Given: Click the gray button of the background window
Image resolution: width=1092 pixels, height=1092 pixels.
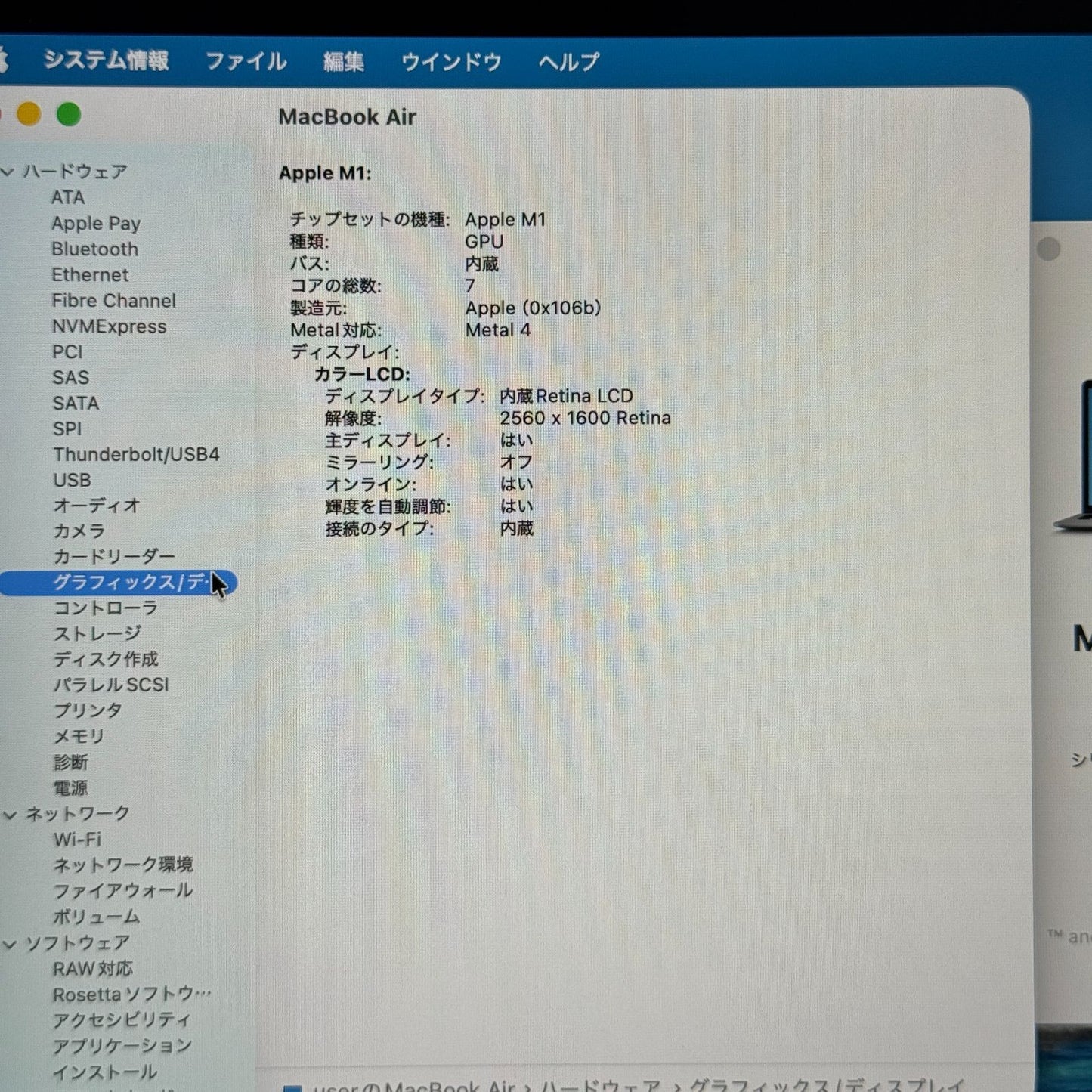Looking at the screenshot, I should [x=1048, y=249].
